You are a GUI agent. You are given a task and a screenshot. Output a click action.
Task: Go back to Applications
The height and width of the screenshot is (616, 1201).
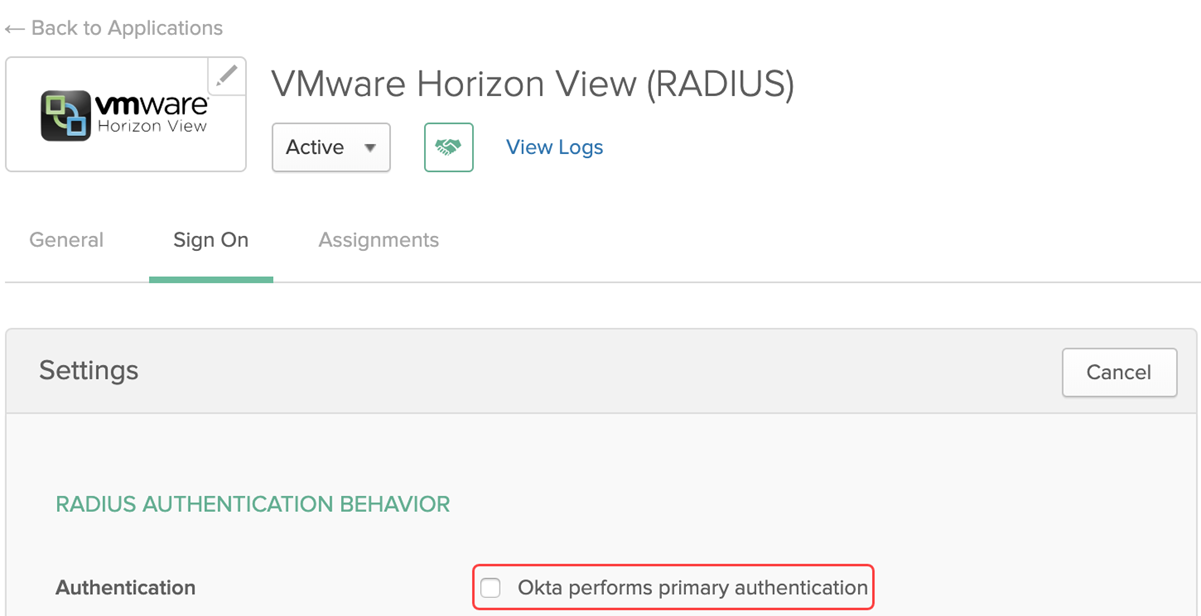tap(126, 28)
